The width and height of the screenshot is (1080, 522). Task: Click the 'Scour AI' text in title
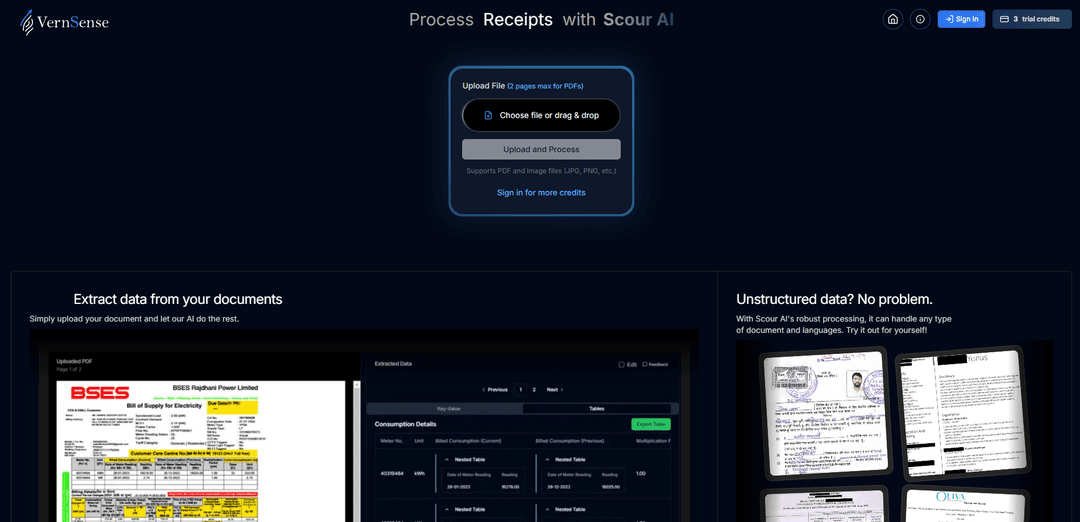tap(638, 19)
